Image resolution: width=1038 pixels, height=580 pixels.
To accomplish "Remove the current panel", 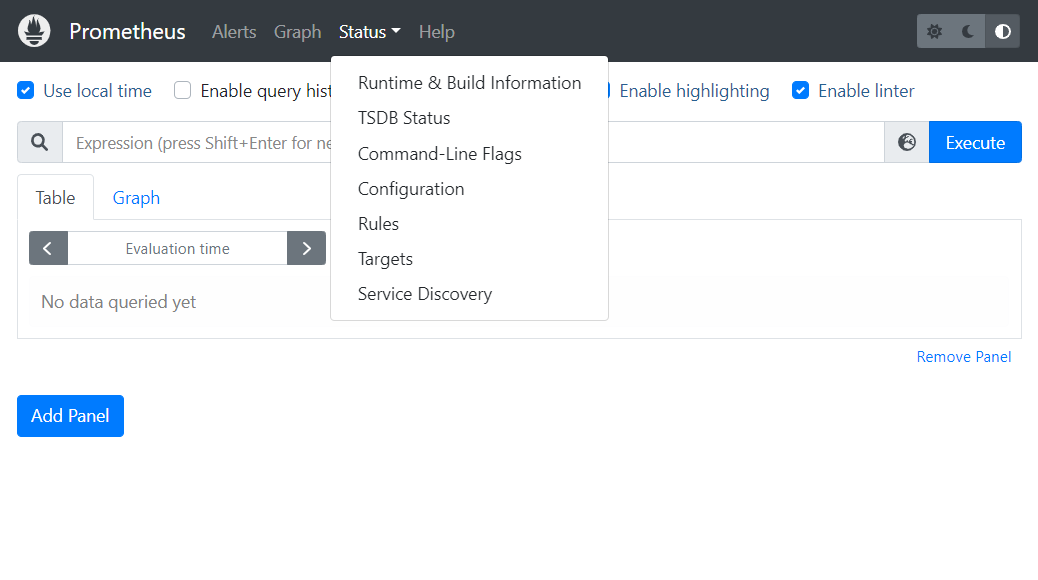I will (963, 357).
